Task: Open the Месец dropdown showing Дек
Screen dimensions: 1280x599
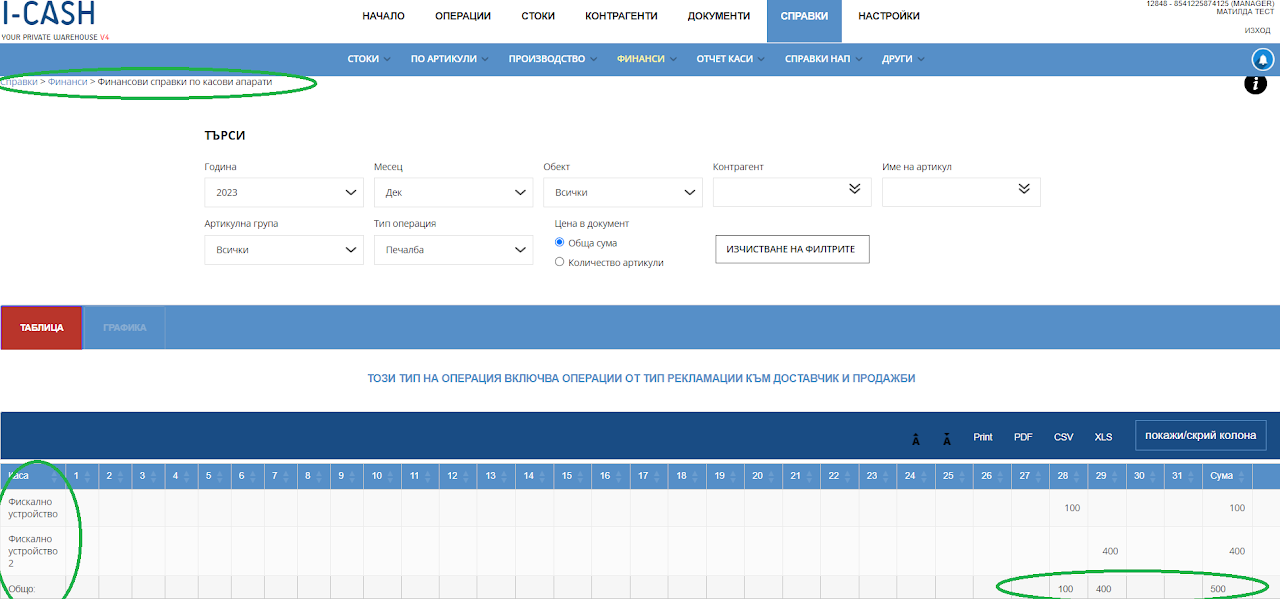Action: coord(453,192)
